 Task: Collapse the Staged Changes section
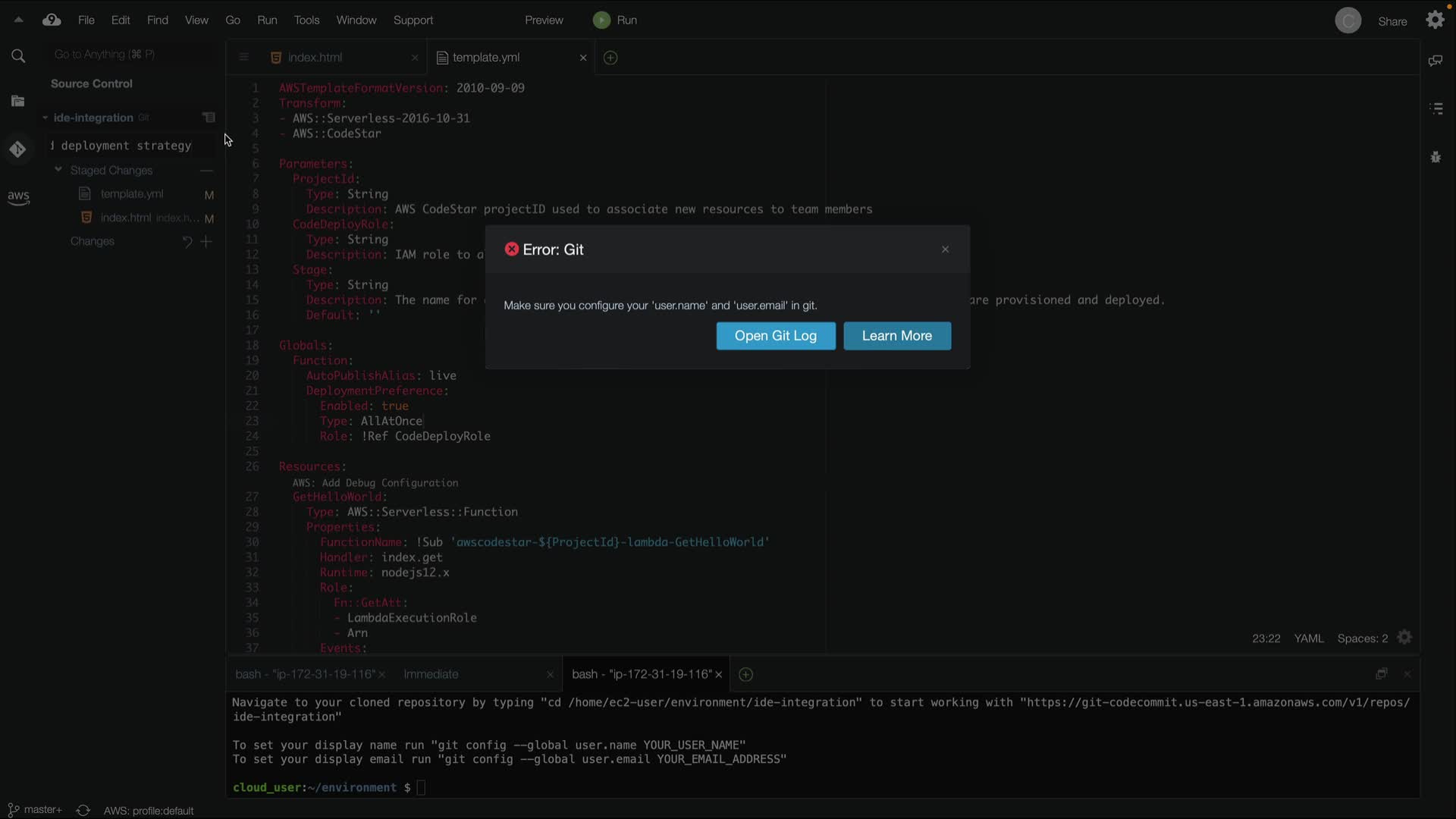tap(58, 170)
